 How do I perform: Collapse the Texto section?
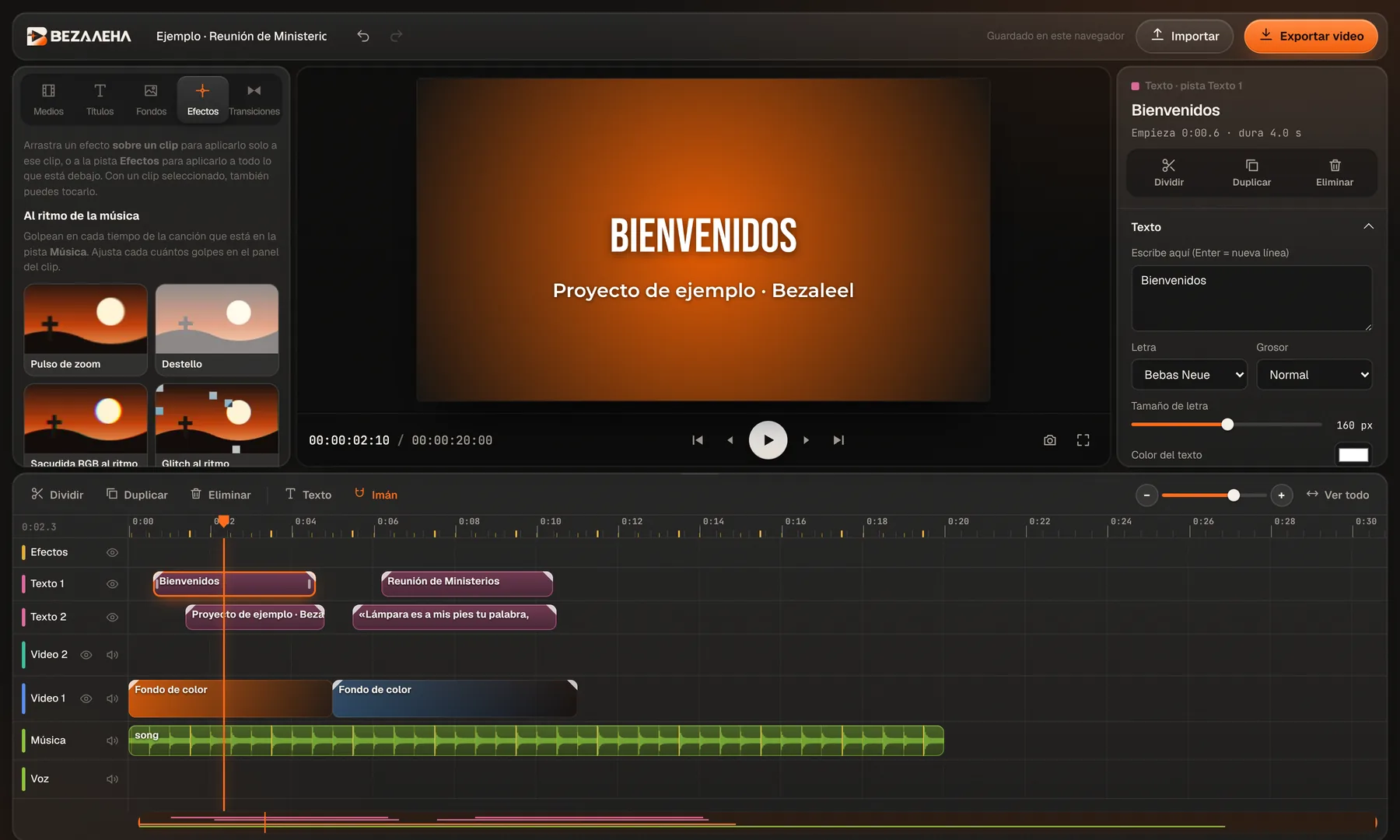point(1368,226)
